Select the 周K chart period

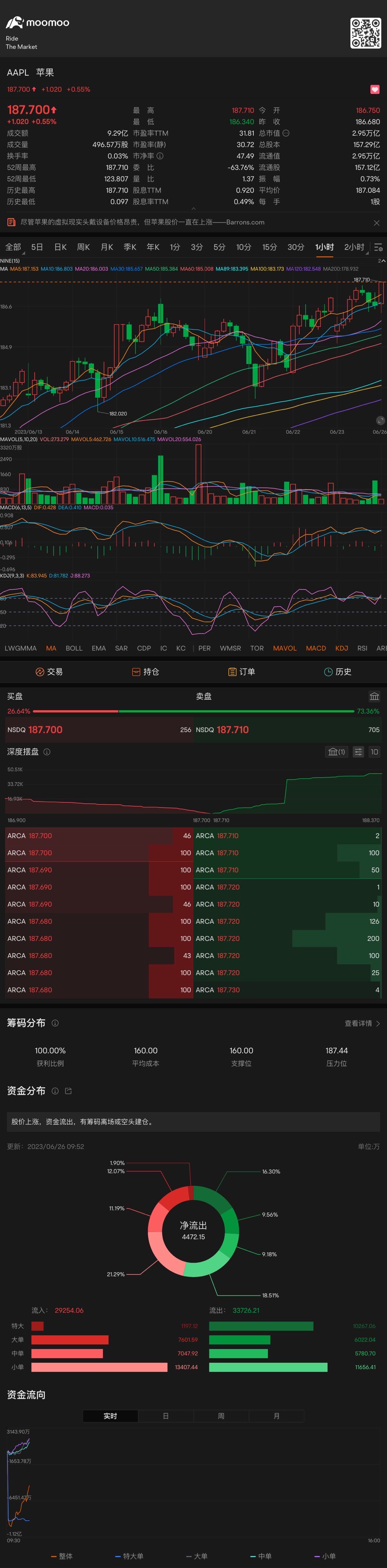tap(83, 247)
